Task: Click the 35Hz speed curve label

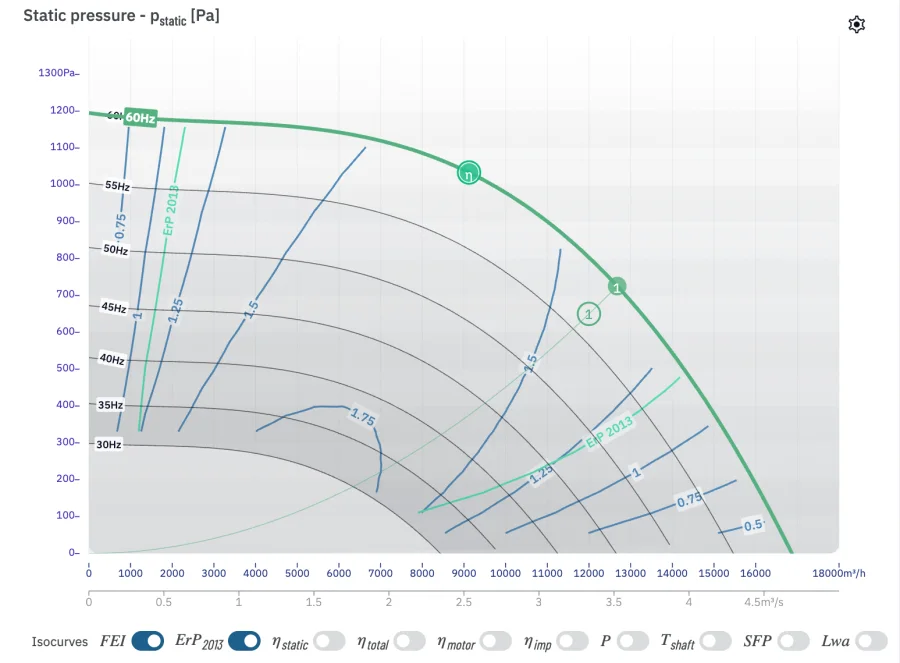Action: 110,405
